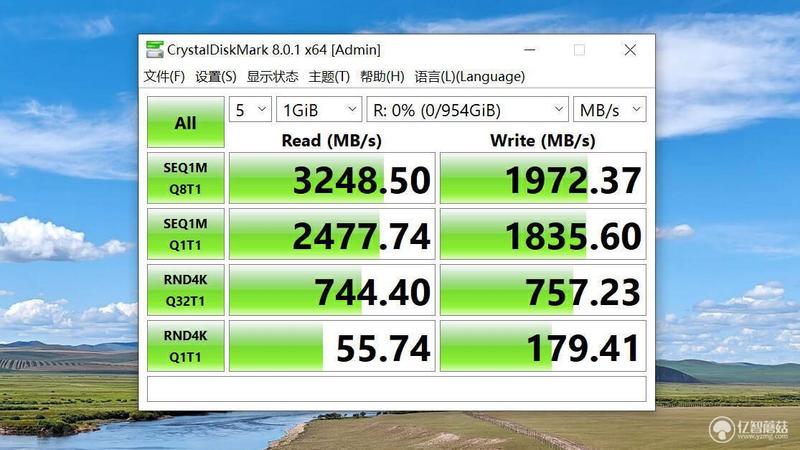Open the unit dropdown showing MB/s
The width and height of the screenshot is (800, 450).
610,109
